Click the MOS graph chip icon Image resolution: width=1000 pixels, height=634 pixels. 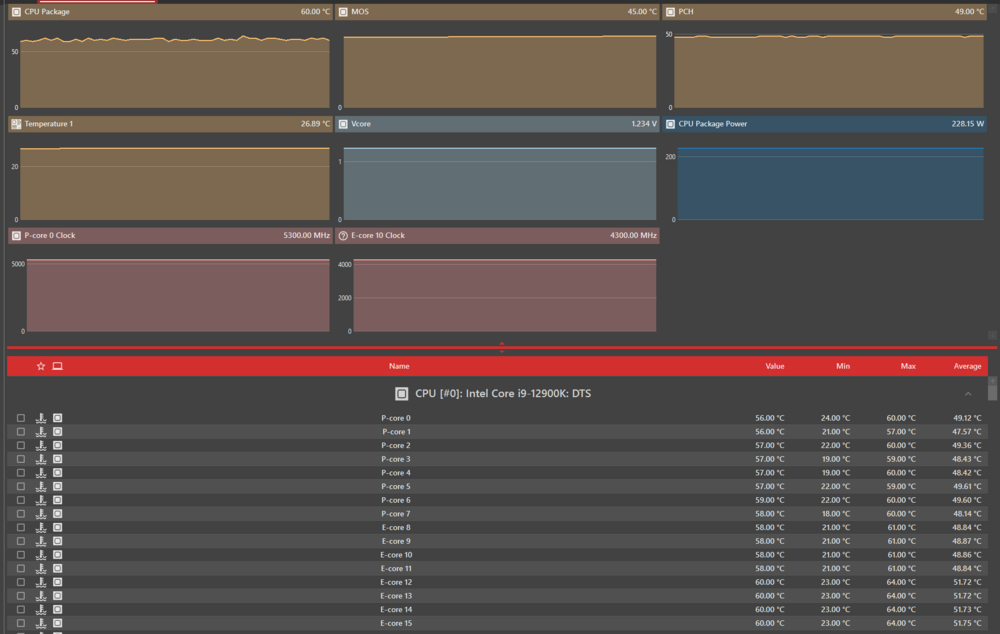click(x=343, y=12)
